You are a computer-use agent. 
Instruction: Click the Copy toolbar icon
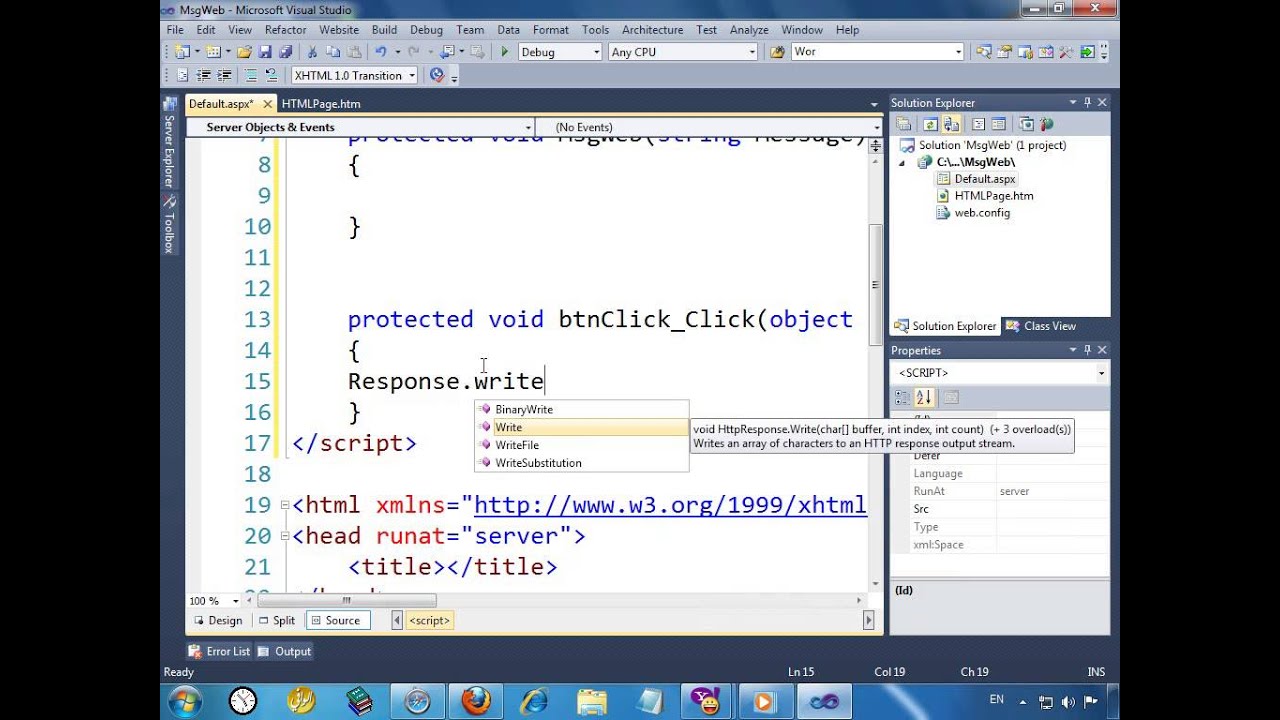[x=333, y=52]
